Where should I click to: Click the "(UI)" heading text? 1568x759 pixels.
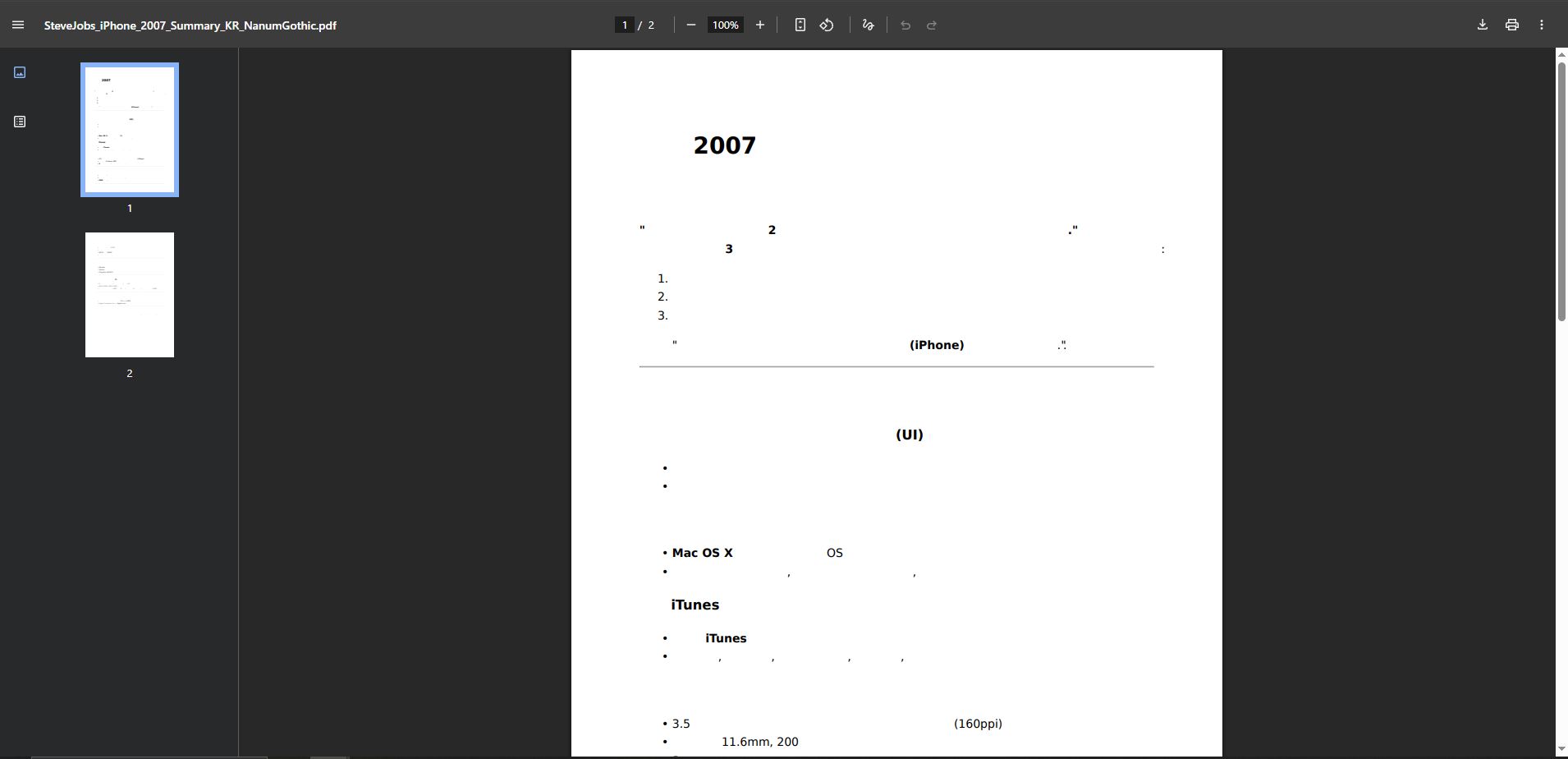click(910, 435)
